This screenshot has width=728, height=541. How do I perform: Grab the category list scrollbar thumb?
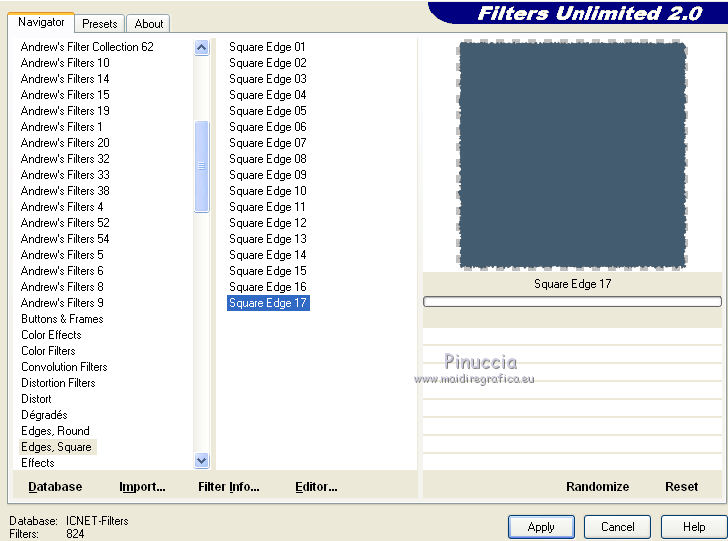coord(202,166)
